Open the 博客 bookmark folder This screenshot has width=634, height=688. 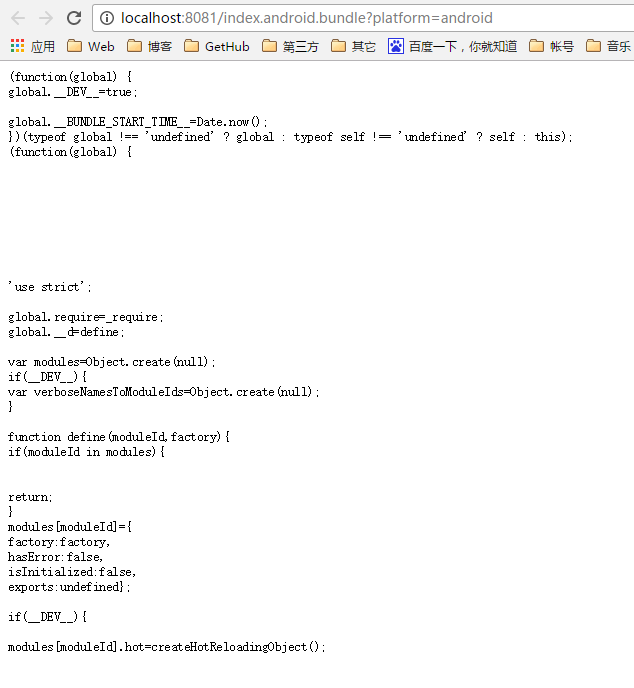149,46
